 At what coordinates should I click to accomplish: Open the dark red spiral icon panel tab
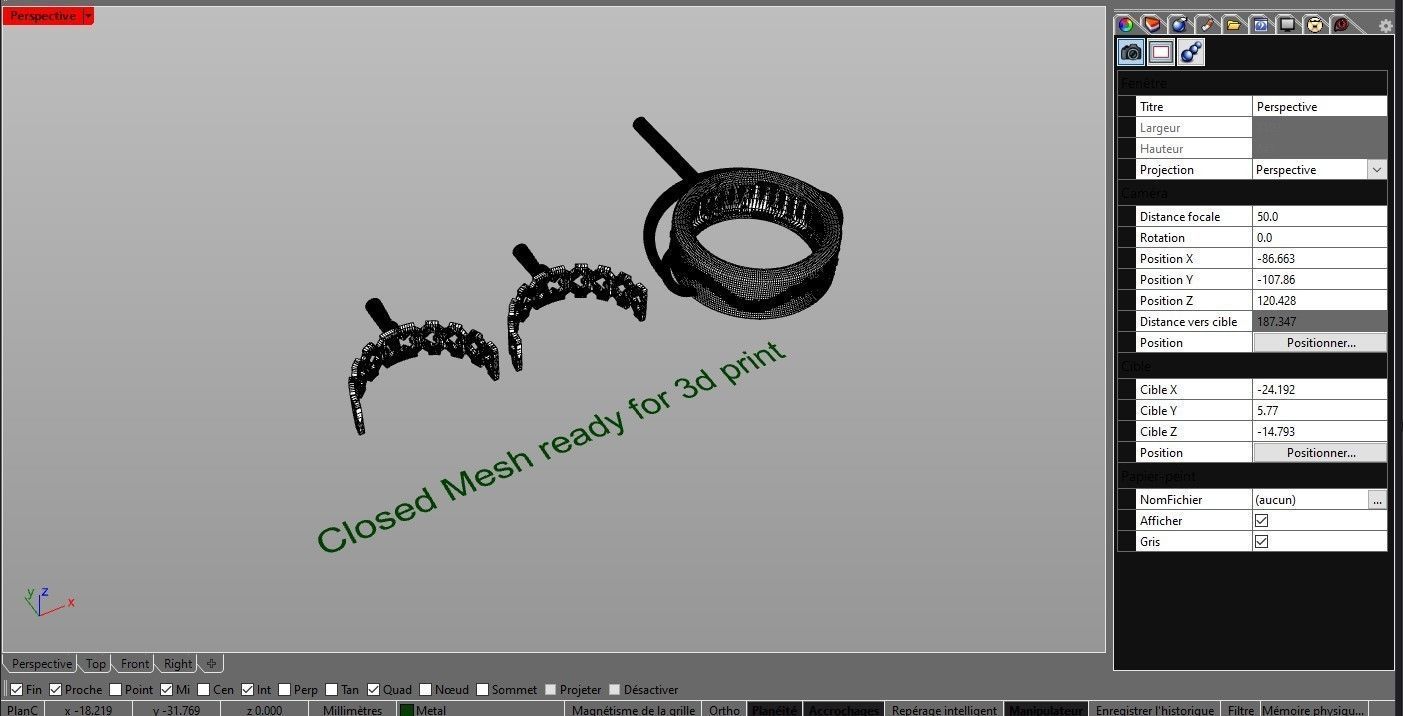coord(1341,24)
